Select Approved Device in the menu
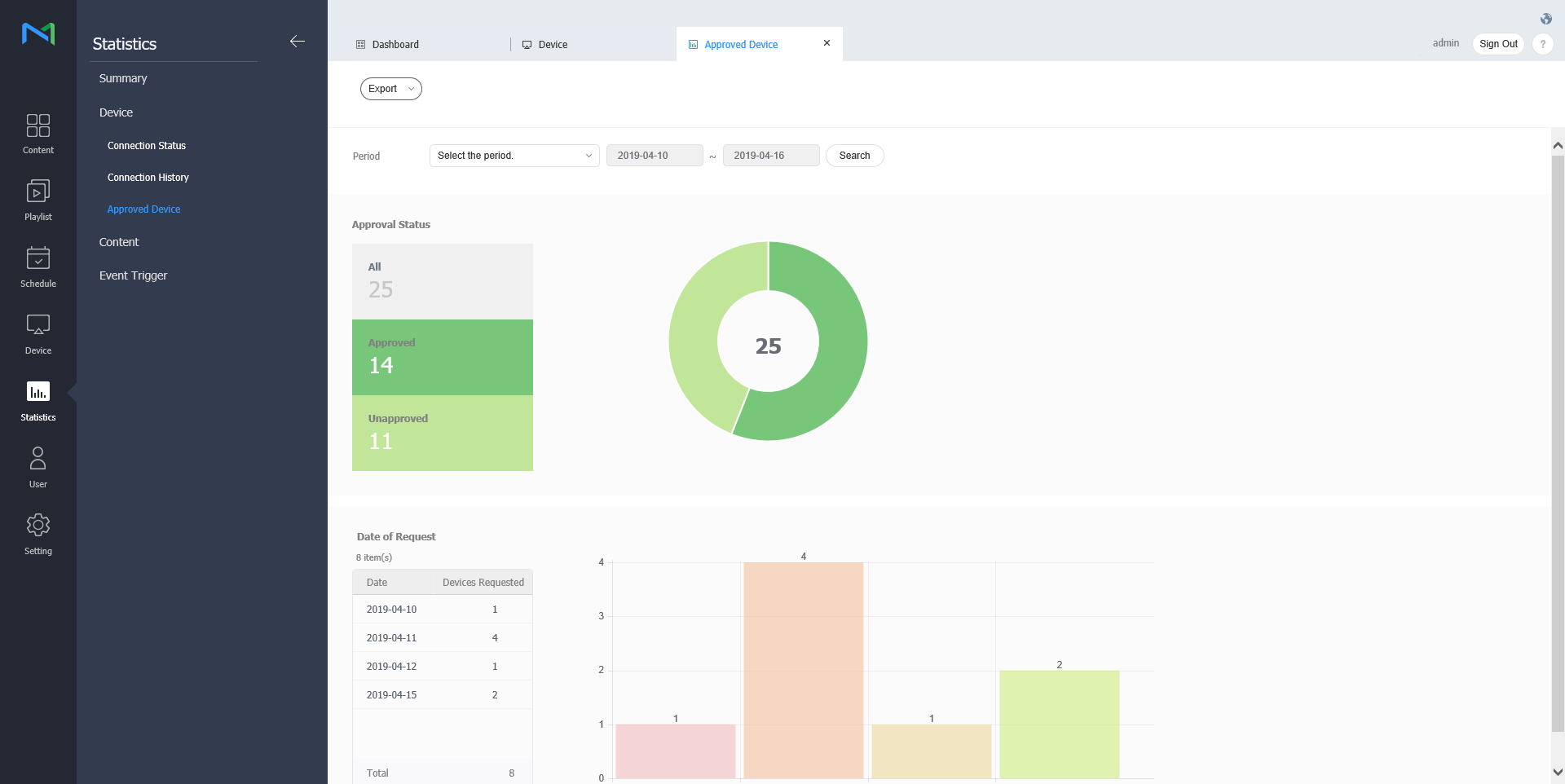 144,209
